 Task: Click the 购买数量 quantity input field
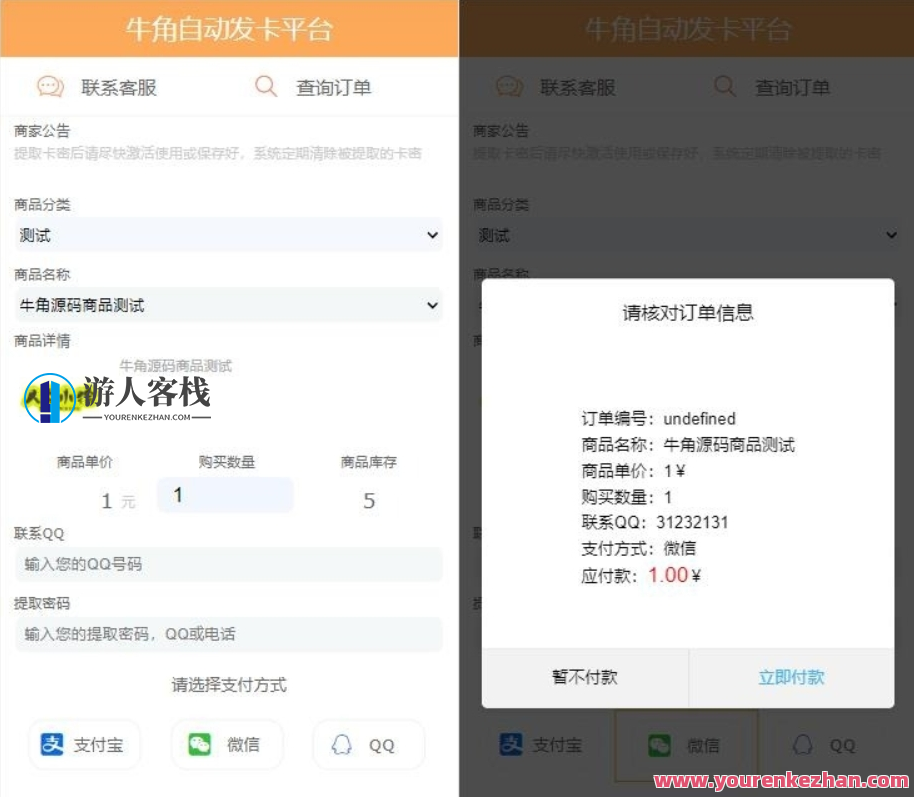pyautogui.click(x=225, y=494)
